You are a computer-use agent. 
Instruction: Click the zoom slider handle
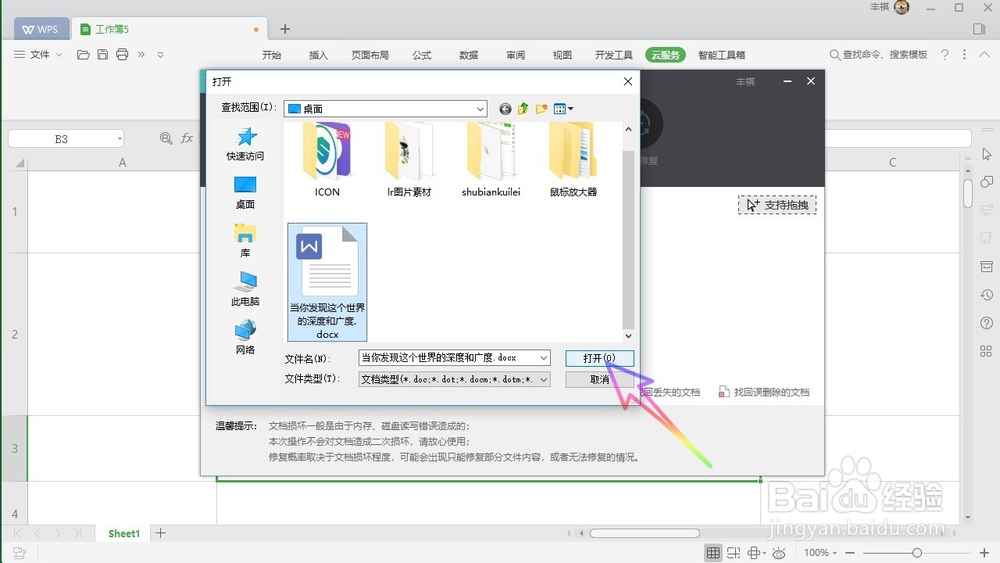pyautogui.click(x=916, y=553)
